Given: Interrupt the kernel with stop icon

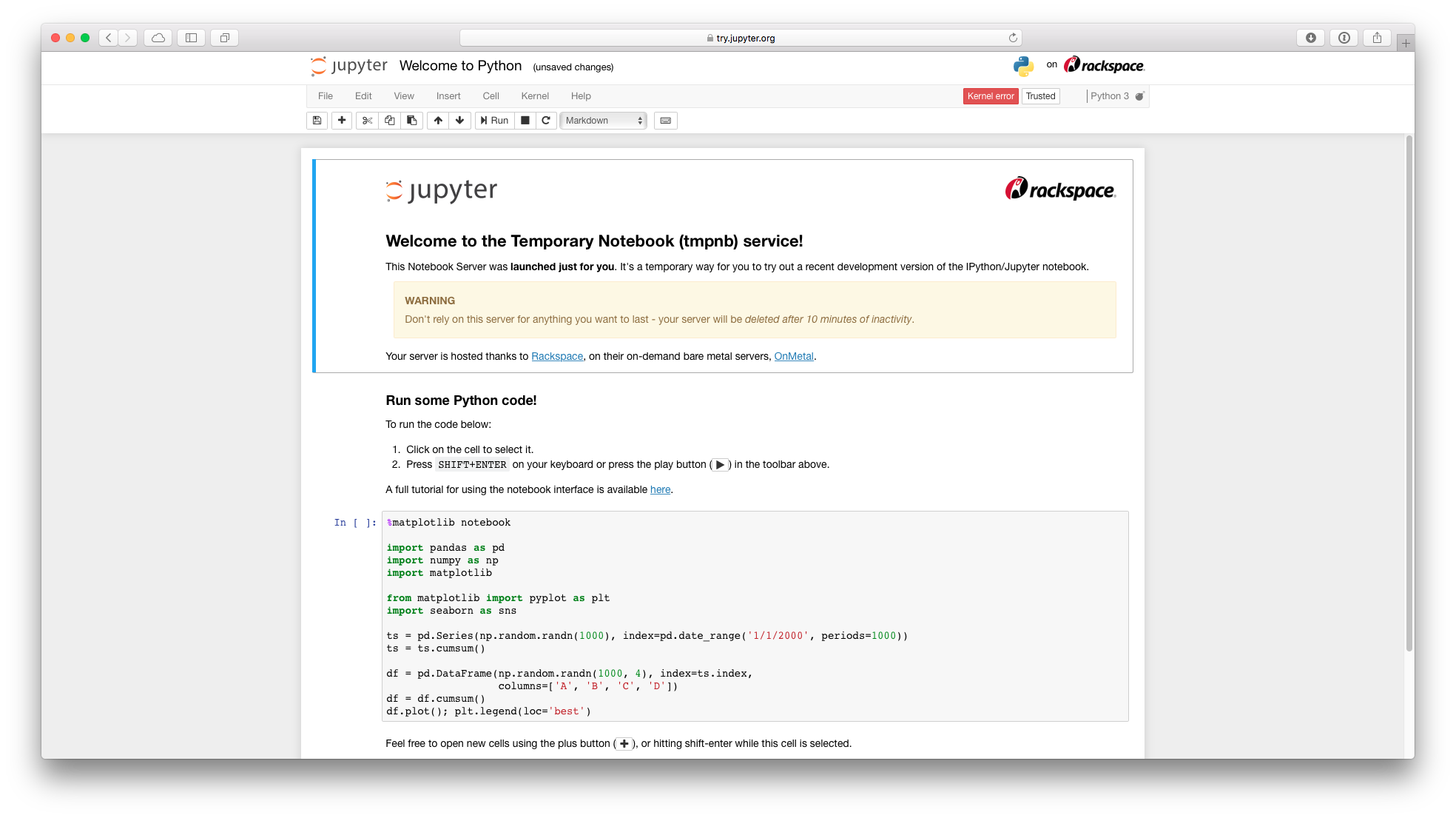Looking at the screenshot, I should 525,121.
